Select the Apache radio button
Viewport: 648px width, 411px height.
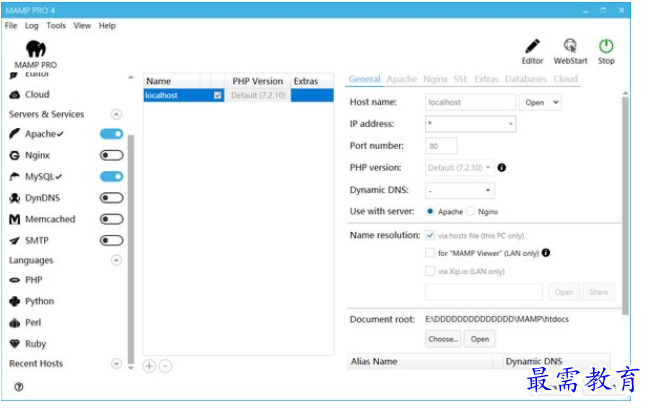pos(430,211)
